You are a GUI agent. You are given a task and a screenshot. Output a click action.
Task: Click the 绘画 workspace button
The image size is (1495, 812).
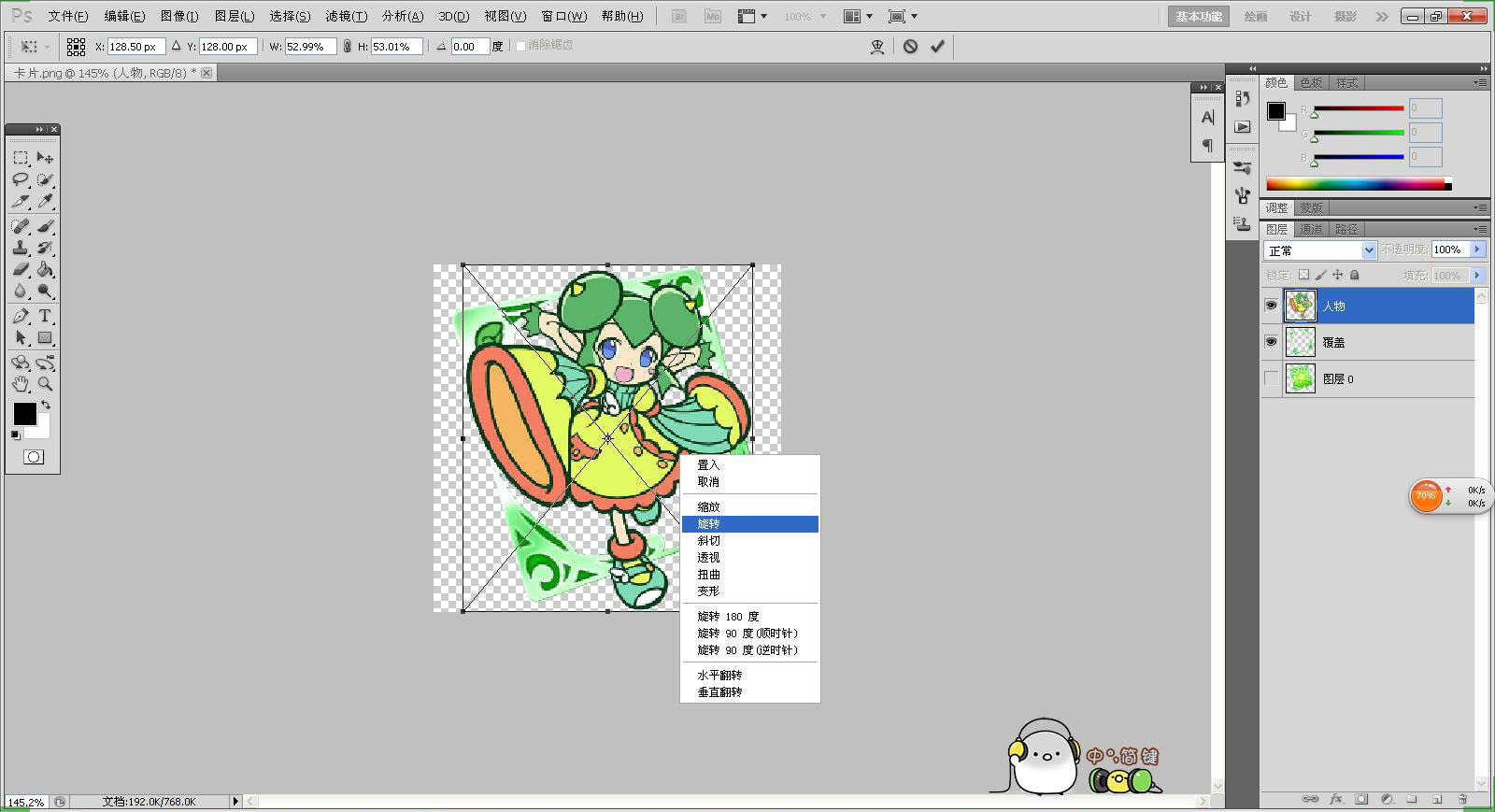coord(1256,16)
